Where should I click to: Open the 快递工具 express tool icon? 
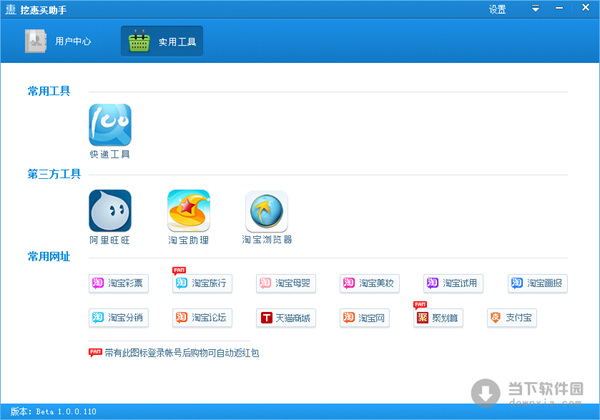pos(110,125)
